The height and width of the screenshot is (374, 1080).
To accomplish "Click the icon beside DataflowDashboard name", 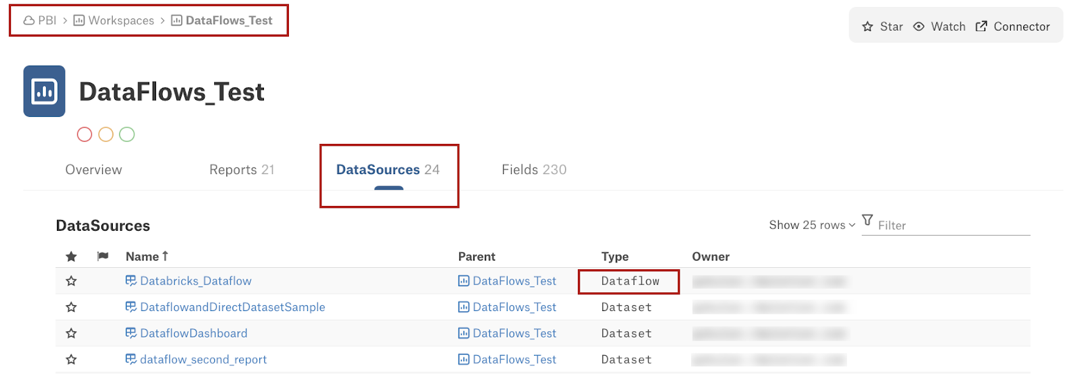I will pos(131,333).
